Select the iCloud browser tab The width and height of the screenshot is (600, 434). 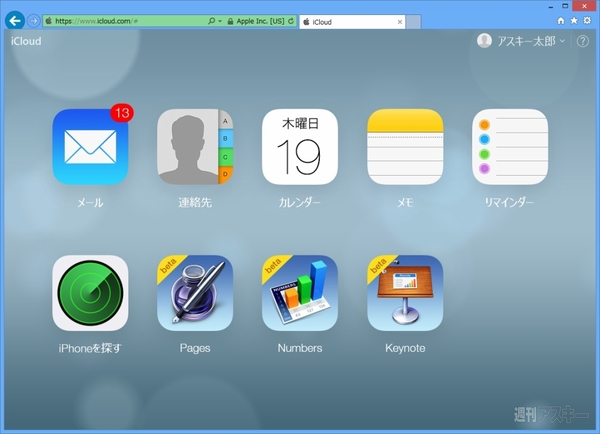tap(352, 22)
